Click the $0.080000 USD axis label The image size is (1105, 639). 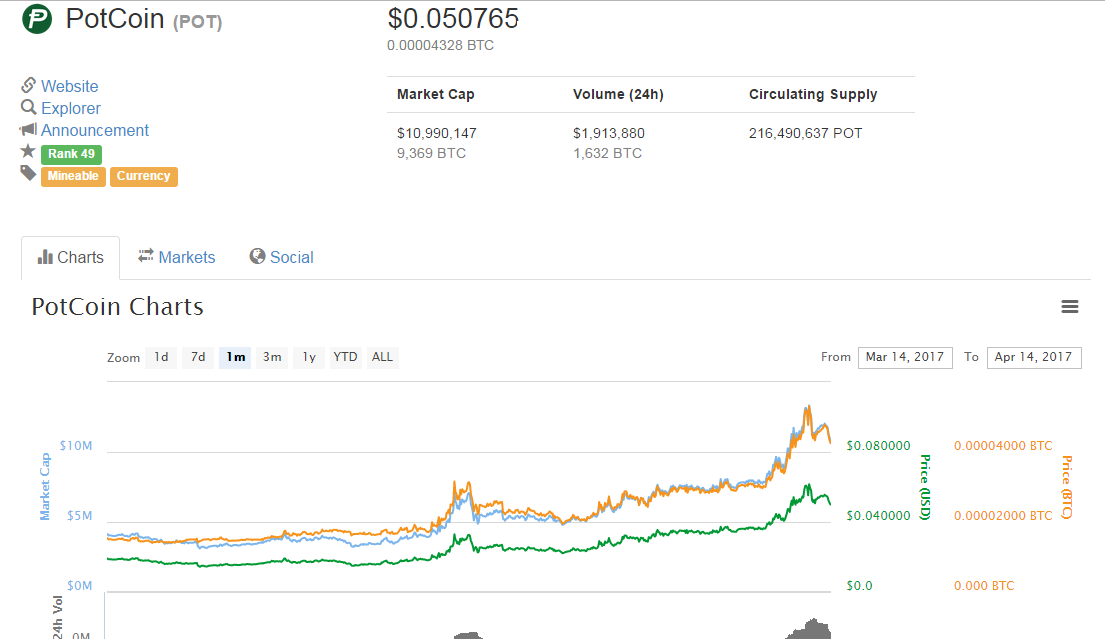pyautogui.click(x=878, y=445)
